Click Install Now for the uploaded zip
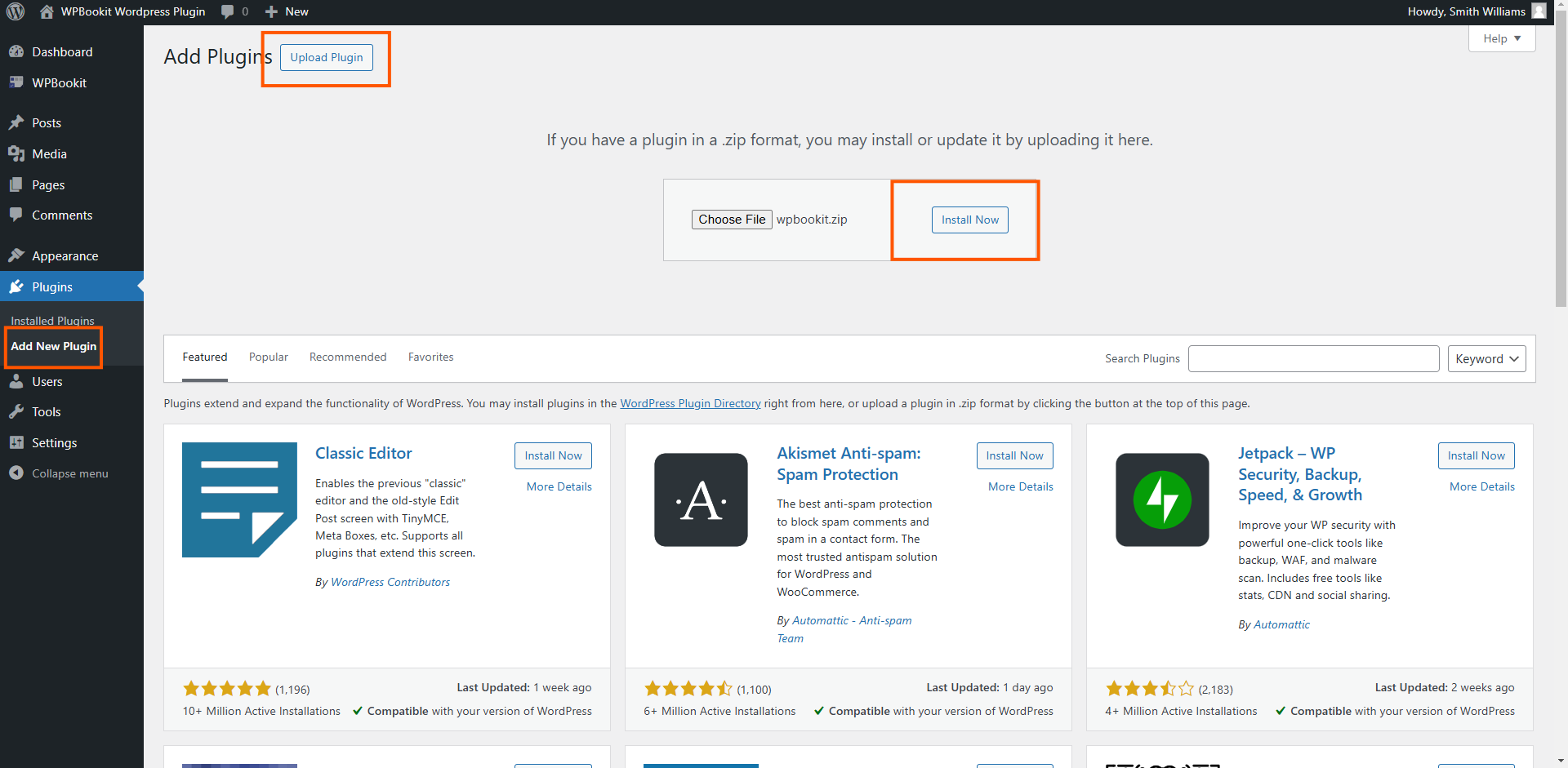Screen dimensions: 1568x768 970,220
